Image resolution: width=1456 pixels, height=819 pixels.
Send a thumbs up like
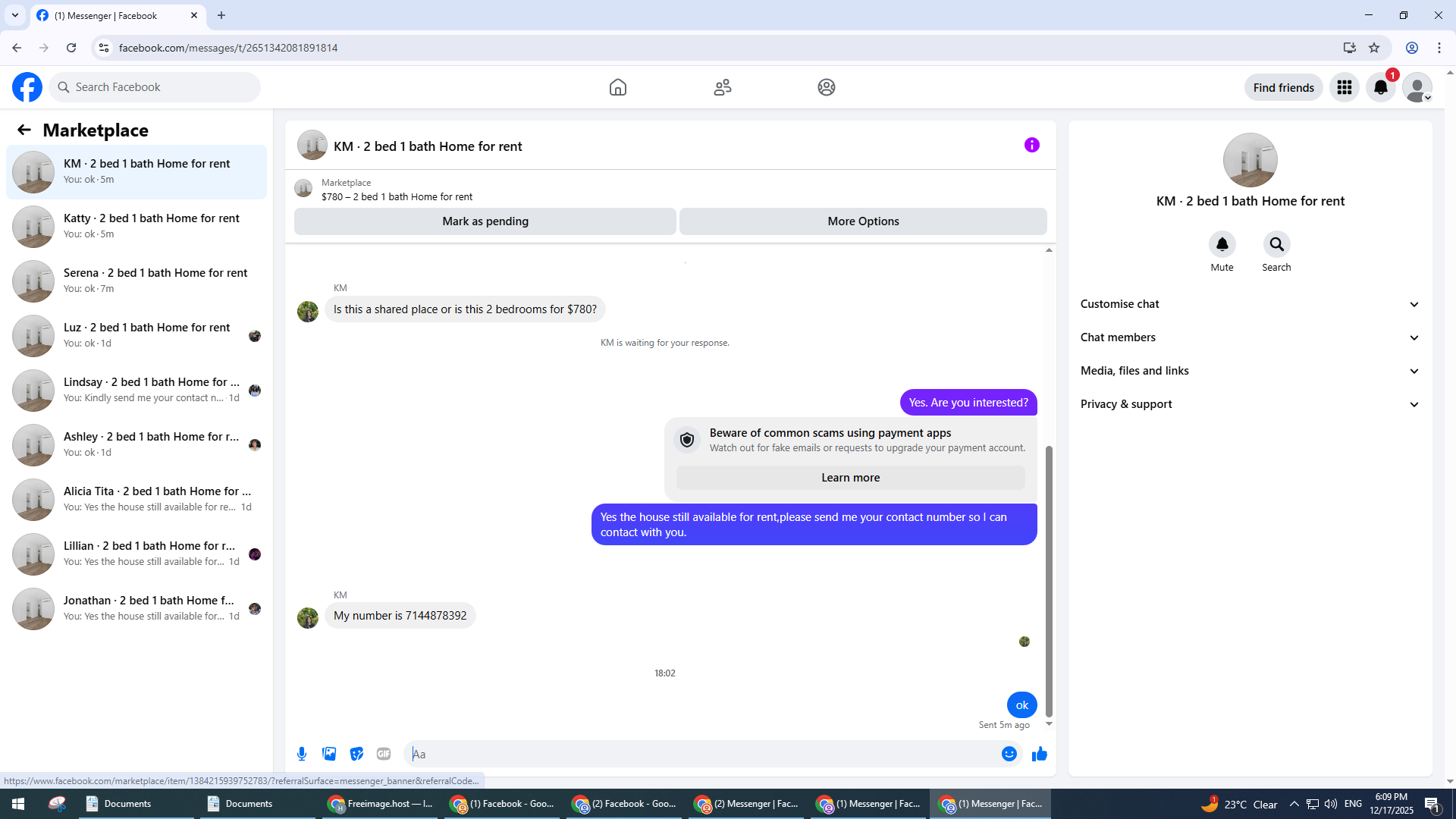(x=1039, y=754)
